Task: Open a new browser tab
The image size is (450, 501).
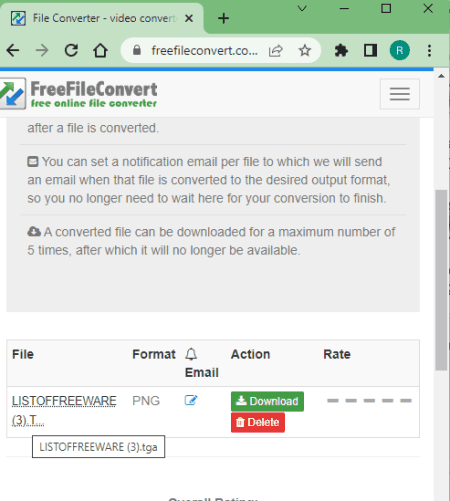Action: point(223,18)
